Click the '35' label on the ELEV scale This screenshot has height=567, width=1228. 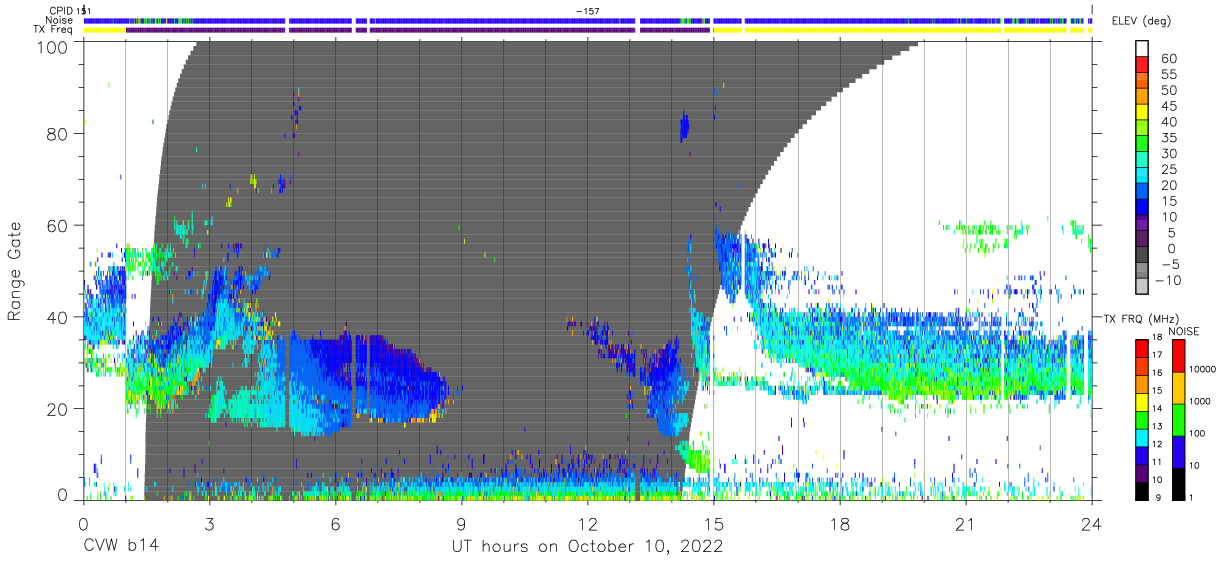1170,138
